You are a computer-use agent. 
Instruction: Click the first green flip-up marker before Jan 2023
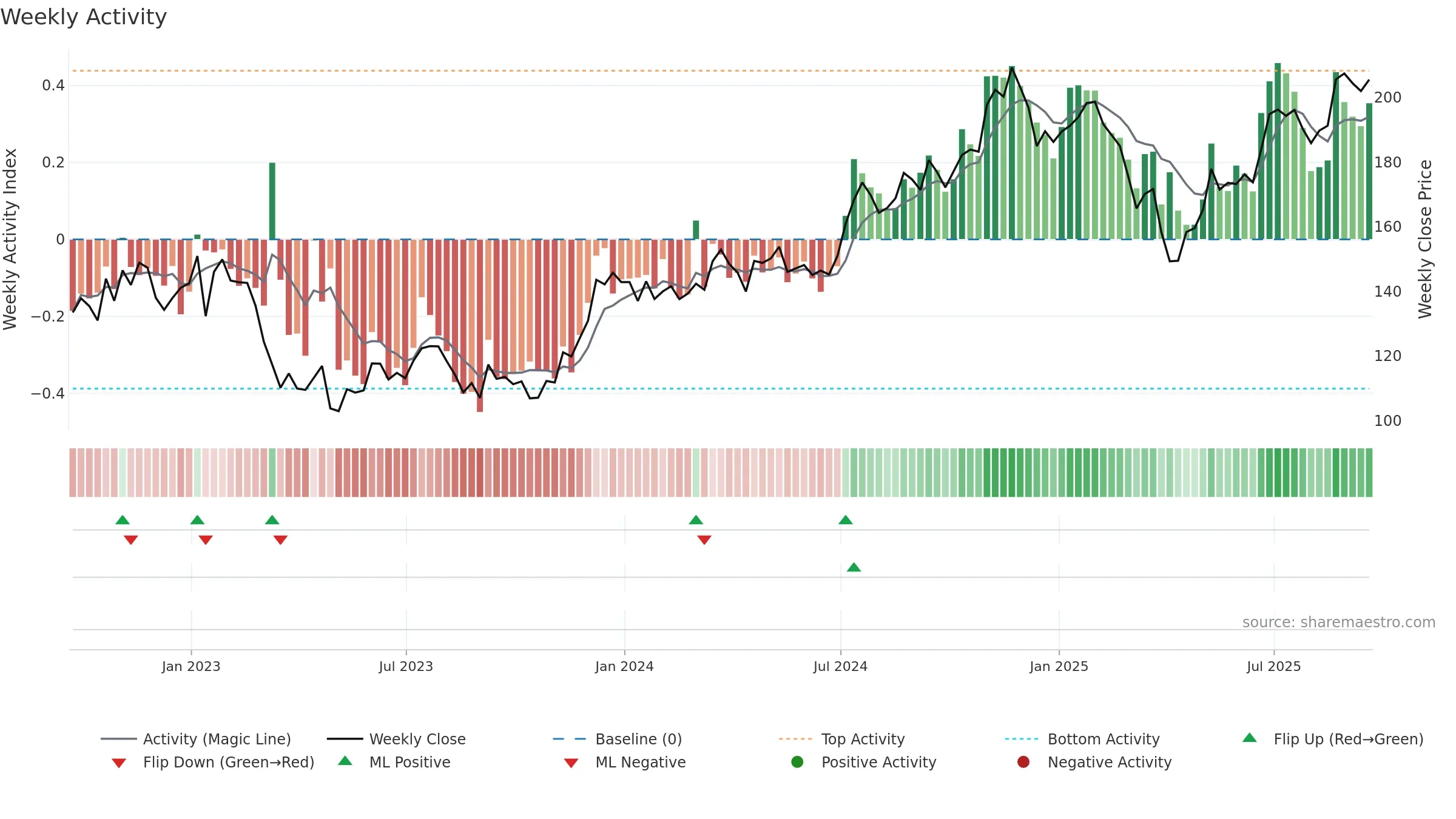coord(123,520)
